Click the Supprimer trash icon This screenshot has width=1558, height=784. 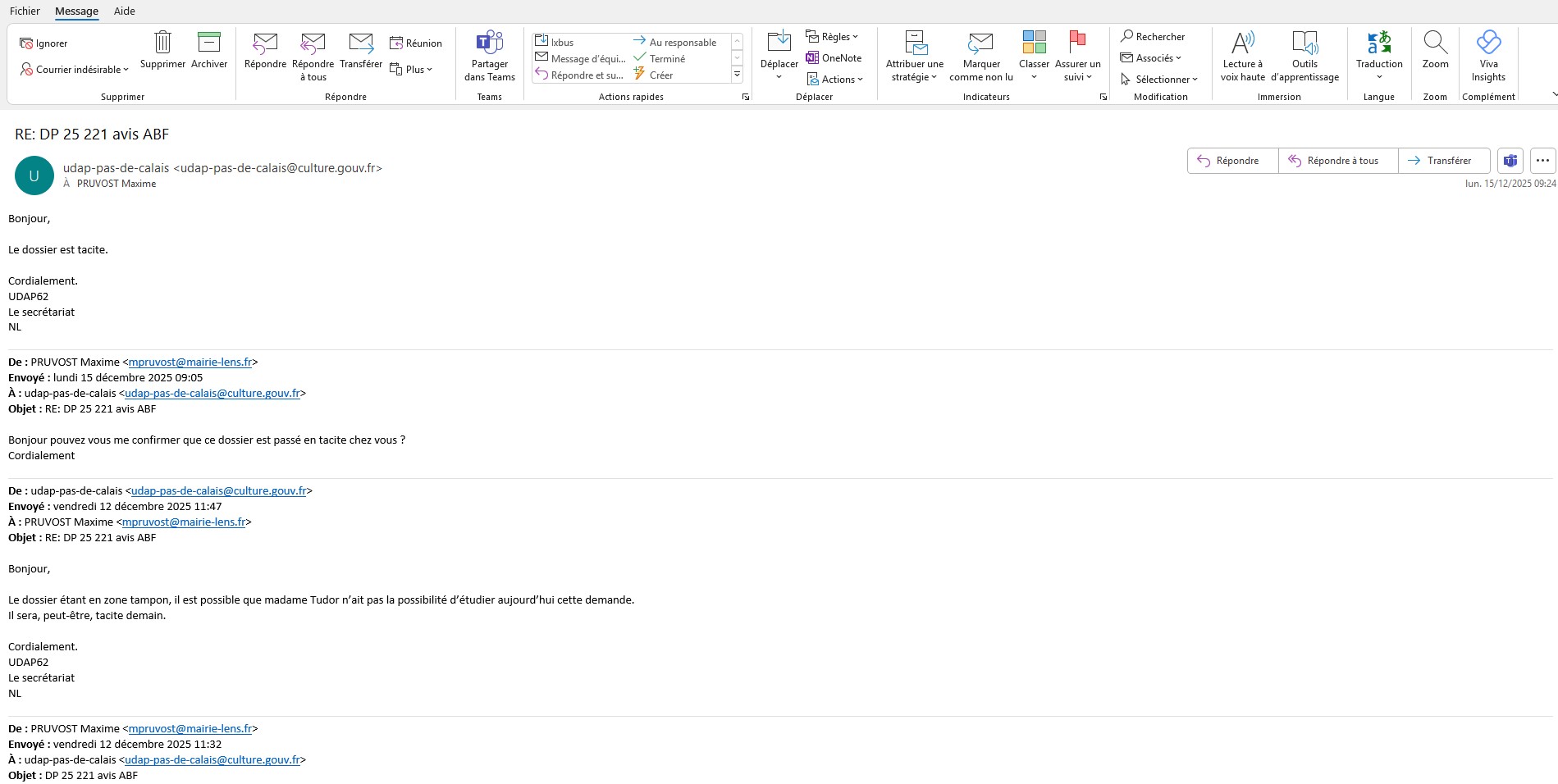click(162, 43)
